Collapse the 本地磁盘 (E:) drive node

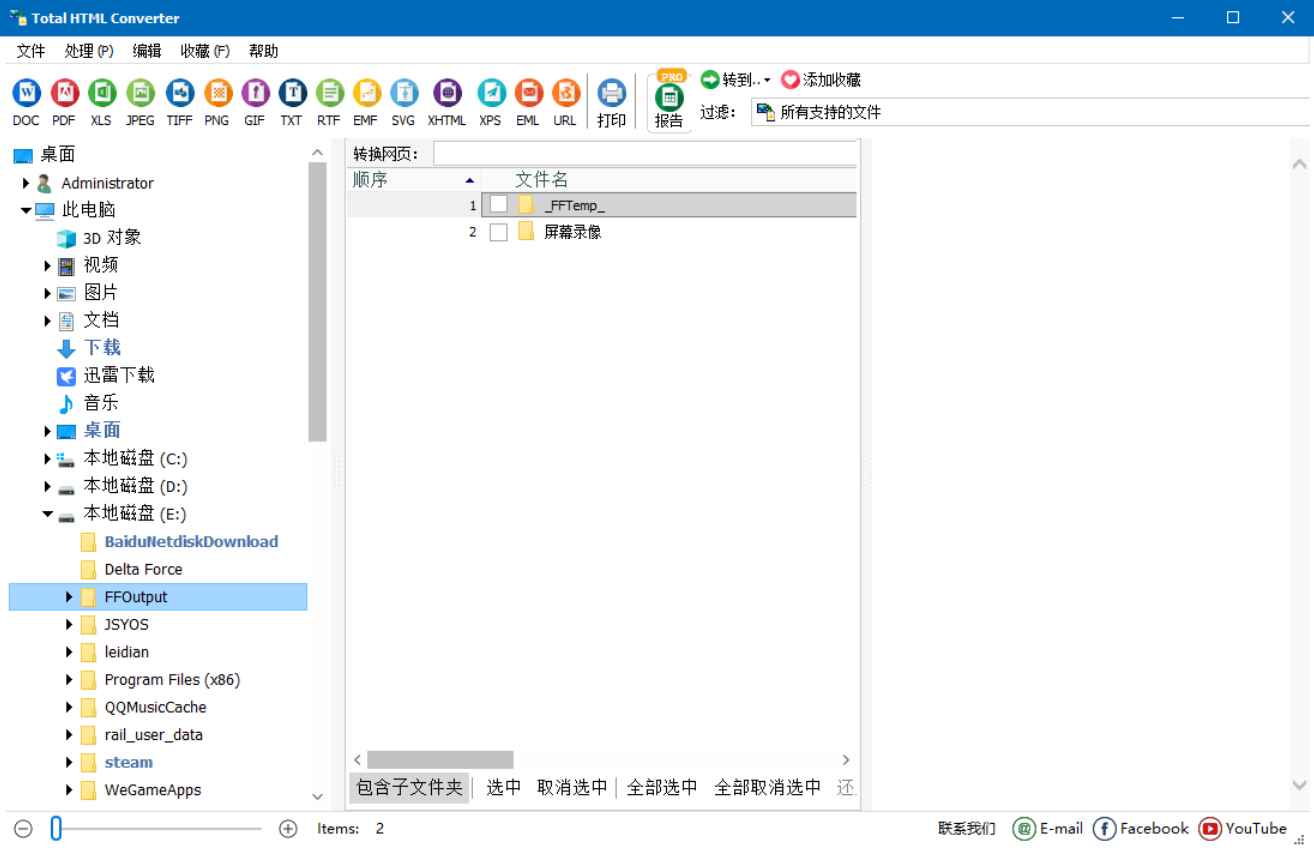[46, 514]
